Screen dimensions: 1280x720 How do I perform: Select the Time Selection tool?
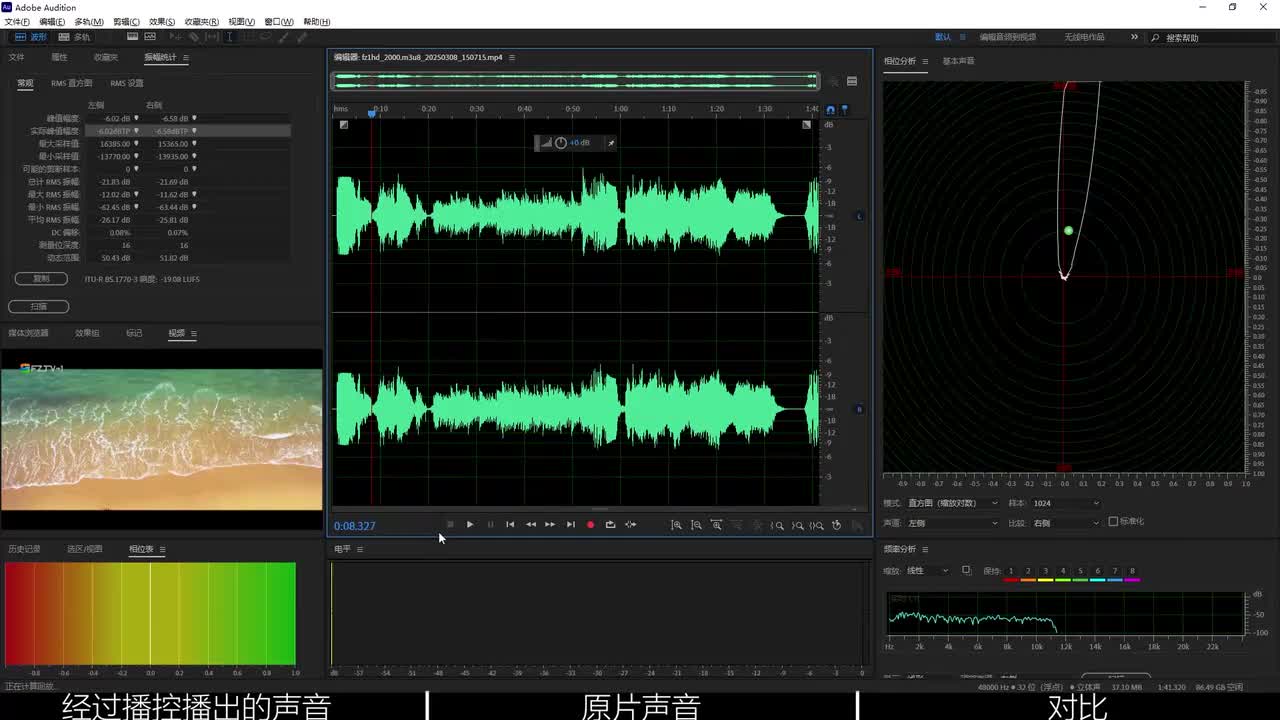click(229, 37)
